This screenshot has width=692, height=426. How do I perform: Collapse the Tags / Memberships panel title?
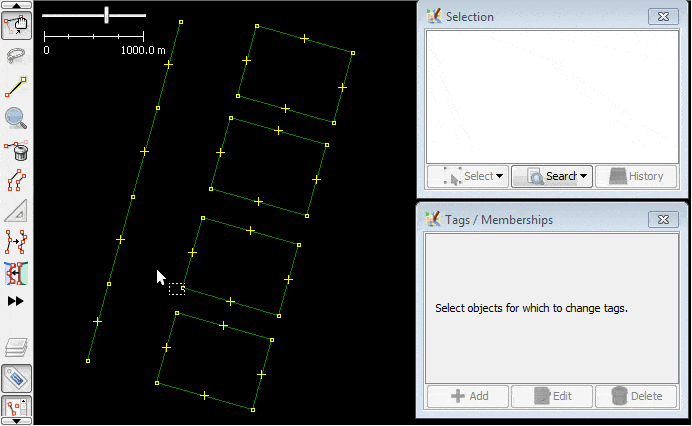click(x=499, y=220)
